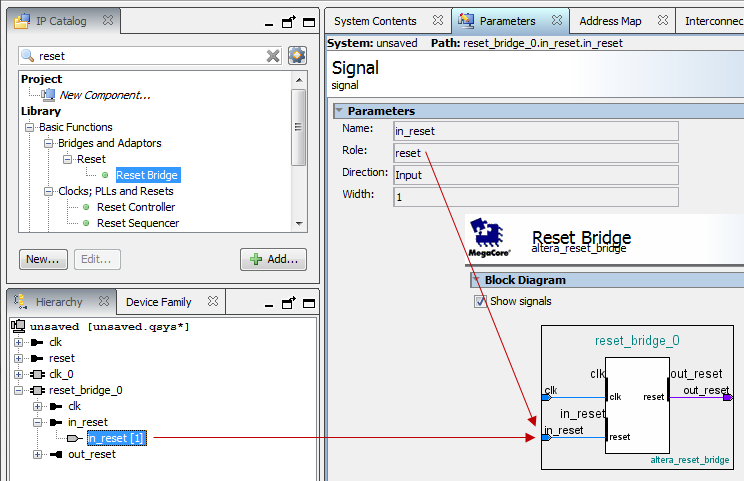
Task: Collapse the reset_bridge_0 hierarchy node
Action: coord(18,390)
